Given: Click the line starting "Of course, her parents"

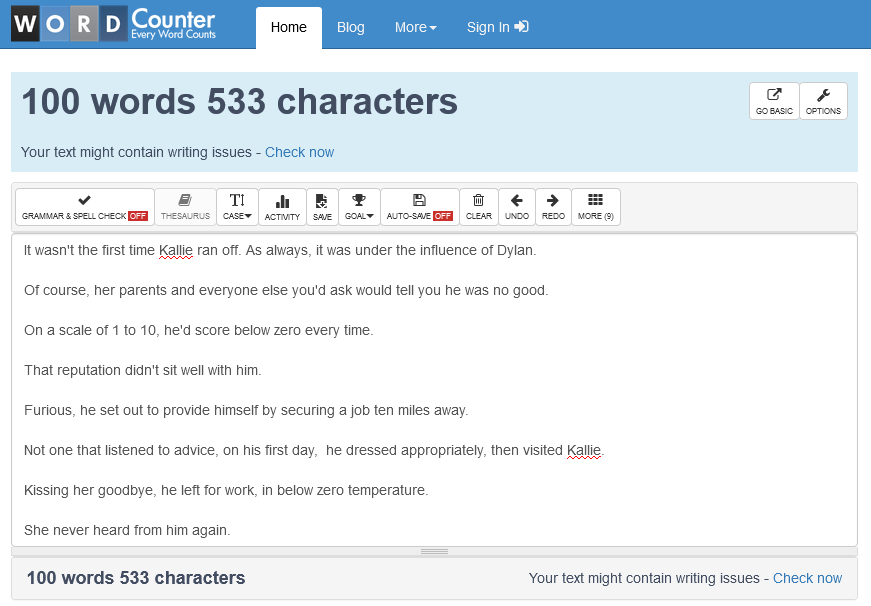Looking at the screenshot, I should click(x=286, y=291).
